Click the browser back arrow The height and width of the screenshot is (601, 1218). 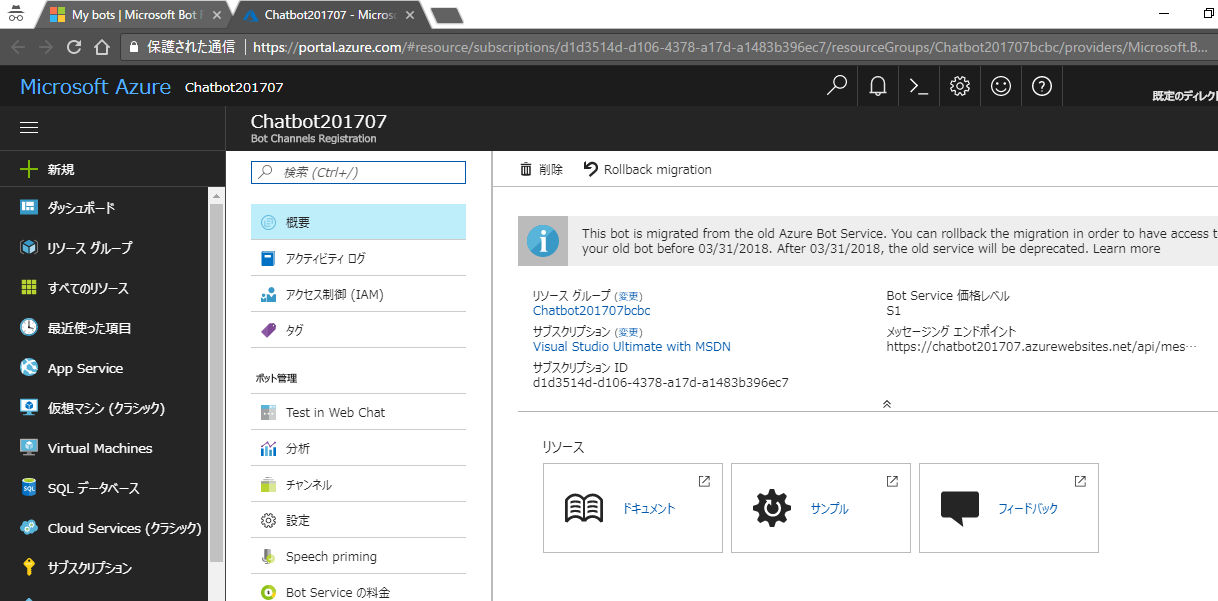[x=17, y=47]
